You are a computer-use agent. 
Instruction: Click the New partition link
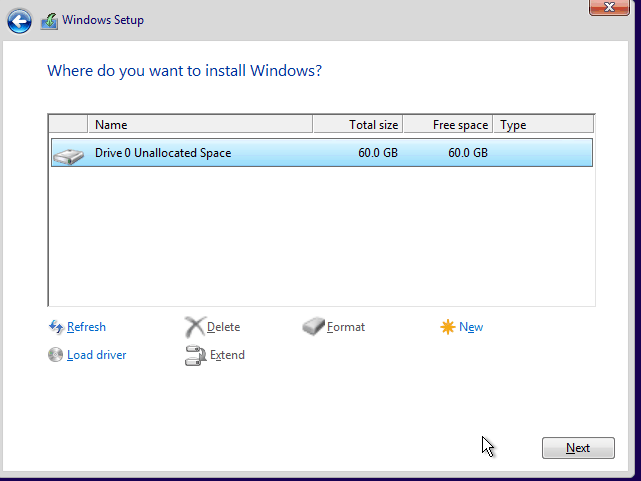(x=471, y=327)
